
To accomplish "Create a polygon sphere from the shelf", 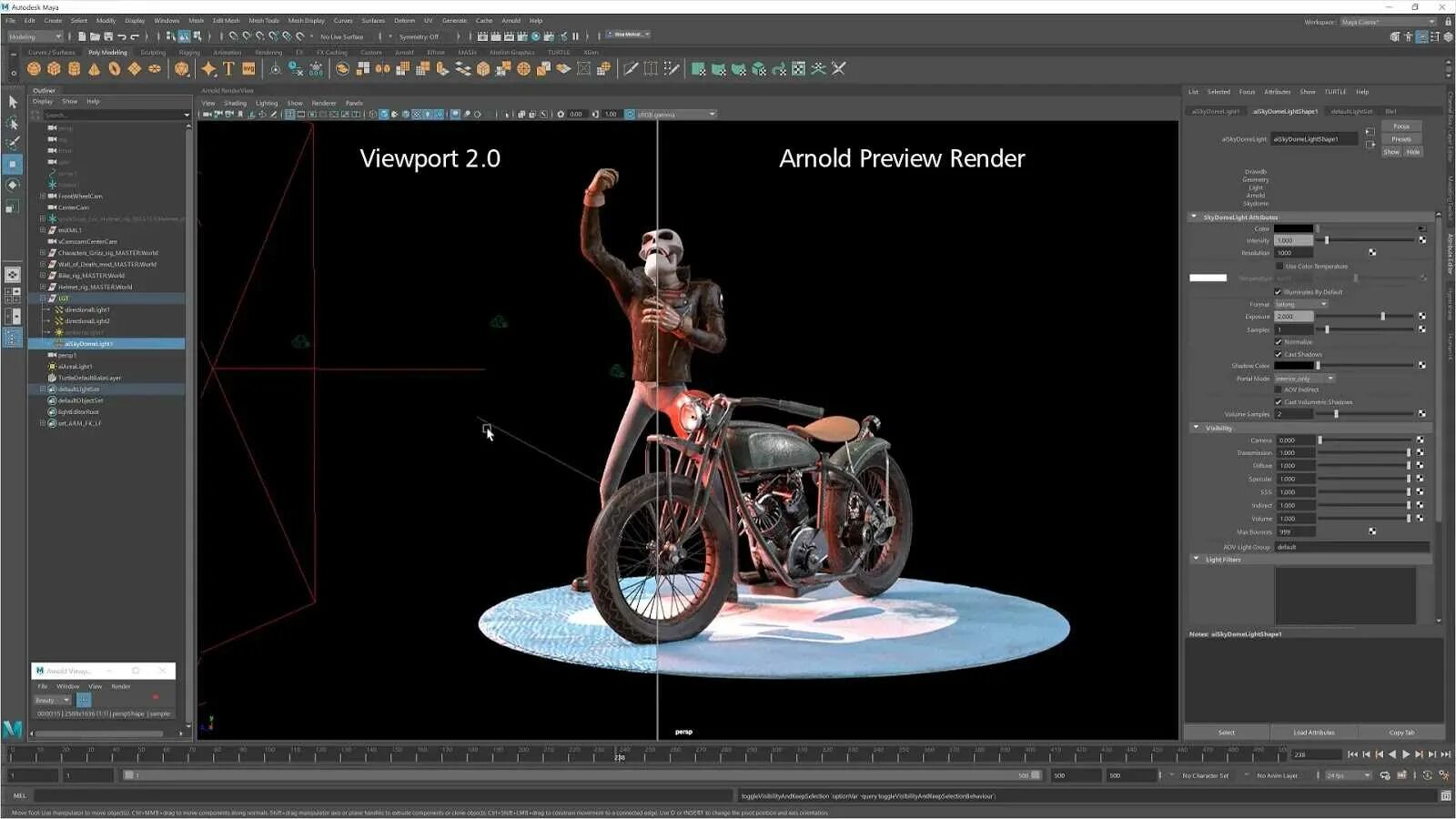I will [x=34, y=69].
